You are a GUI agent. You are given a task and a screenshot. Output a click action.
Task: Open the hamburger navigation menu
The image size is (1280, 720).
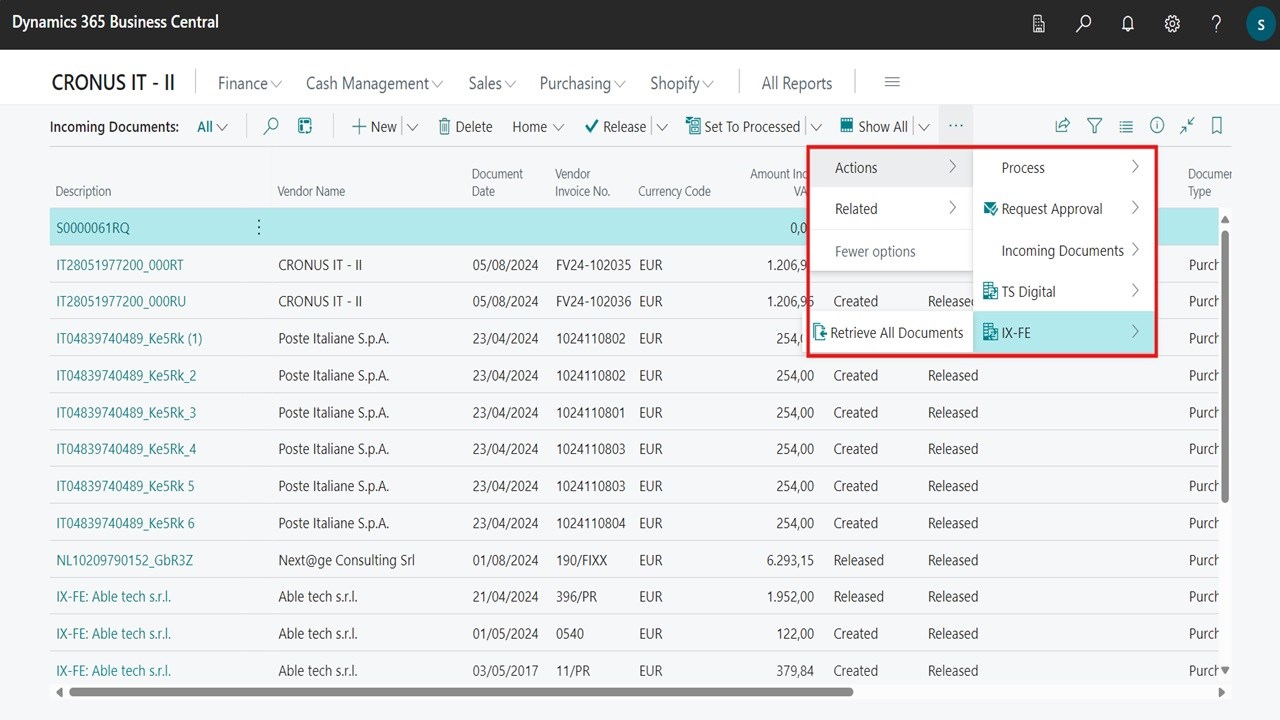(x=893, y=82)
